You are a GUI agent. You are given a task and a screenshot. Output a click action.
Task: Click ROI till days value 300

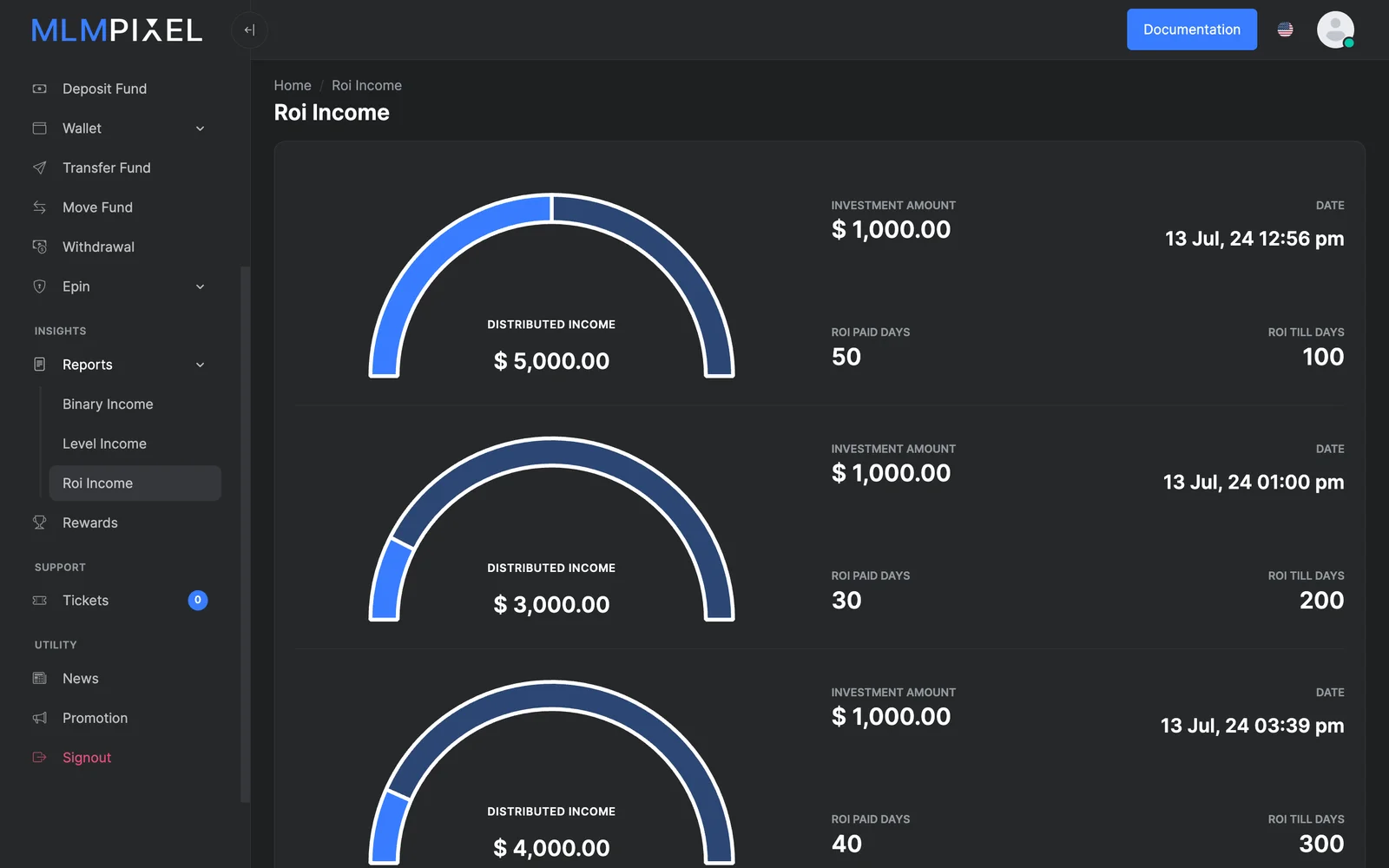1321,844
